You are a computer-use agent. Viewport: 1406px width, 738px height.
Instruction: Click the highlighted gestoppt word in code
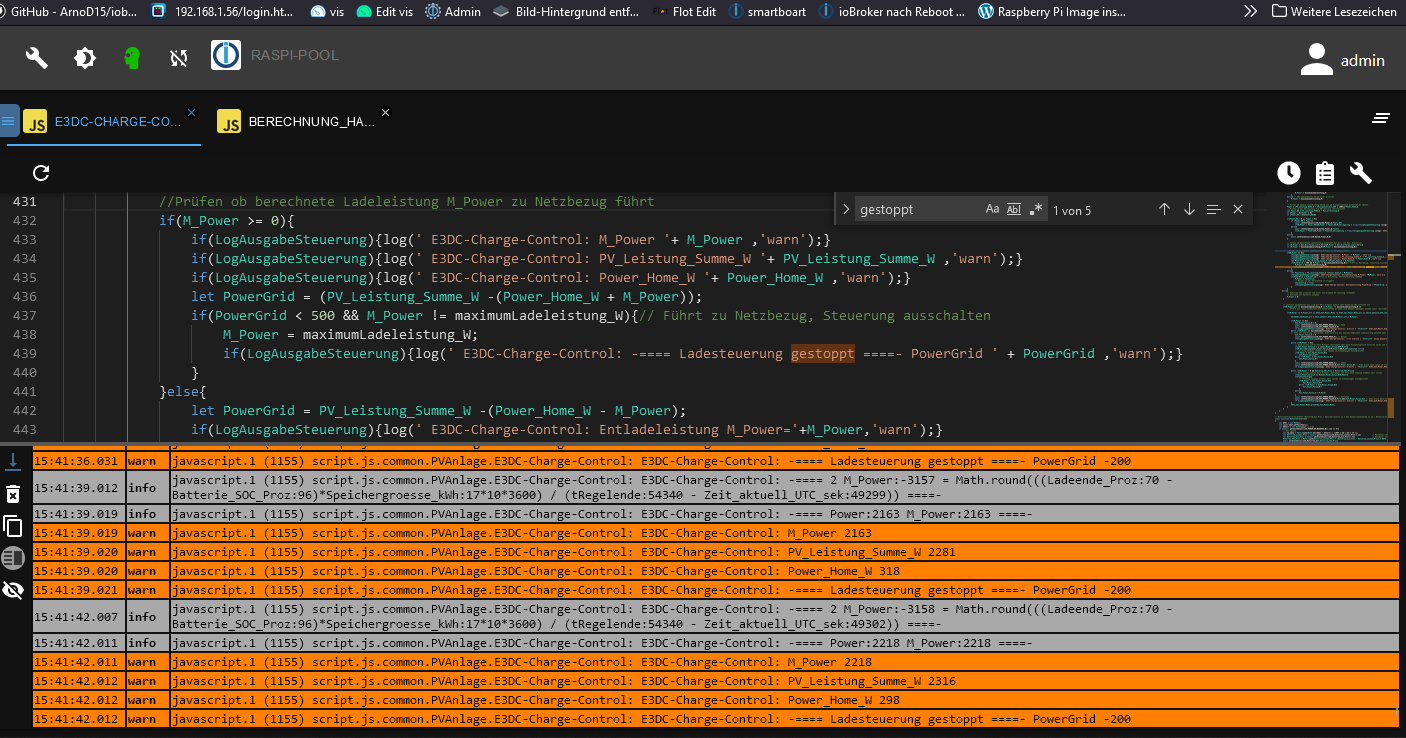click(823, 353)
